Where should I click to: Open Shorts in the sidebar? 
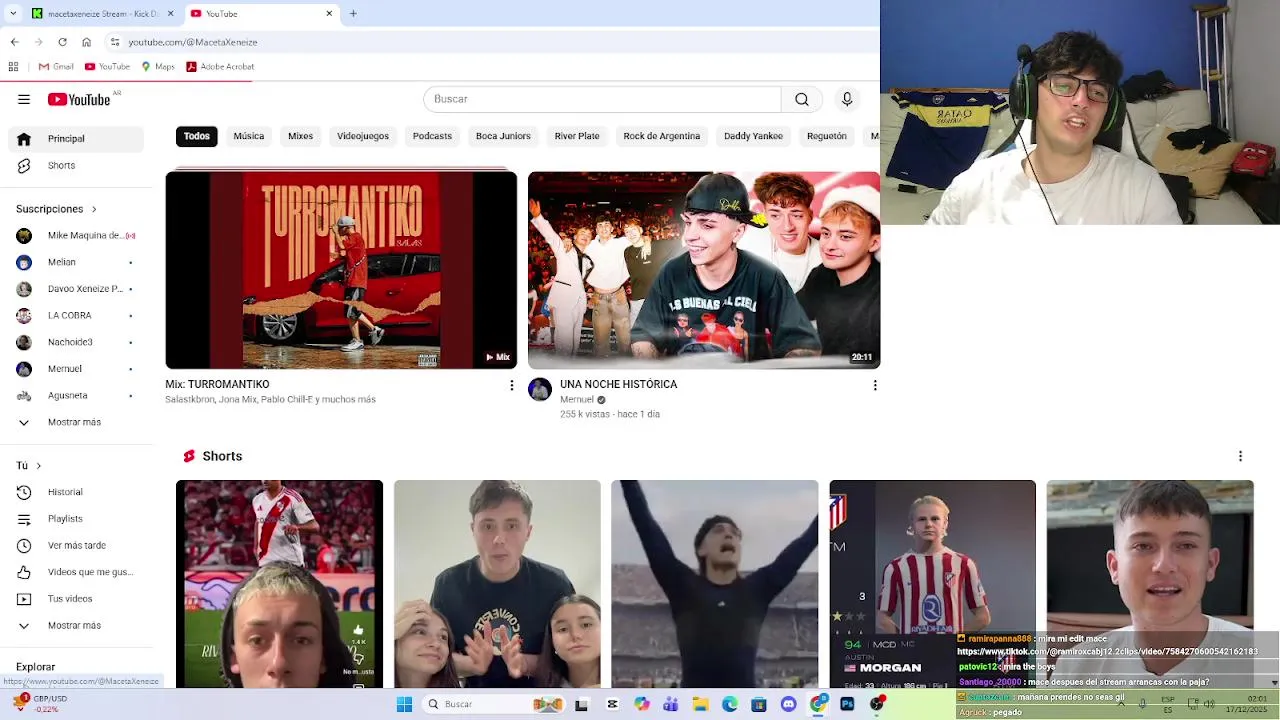[76, 166]
